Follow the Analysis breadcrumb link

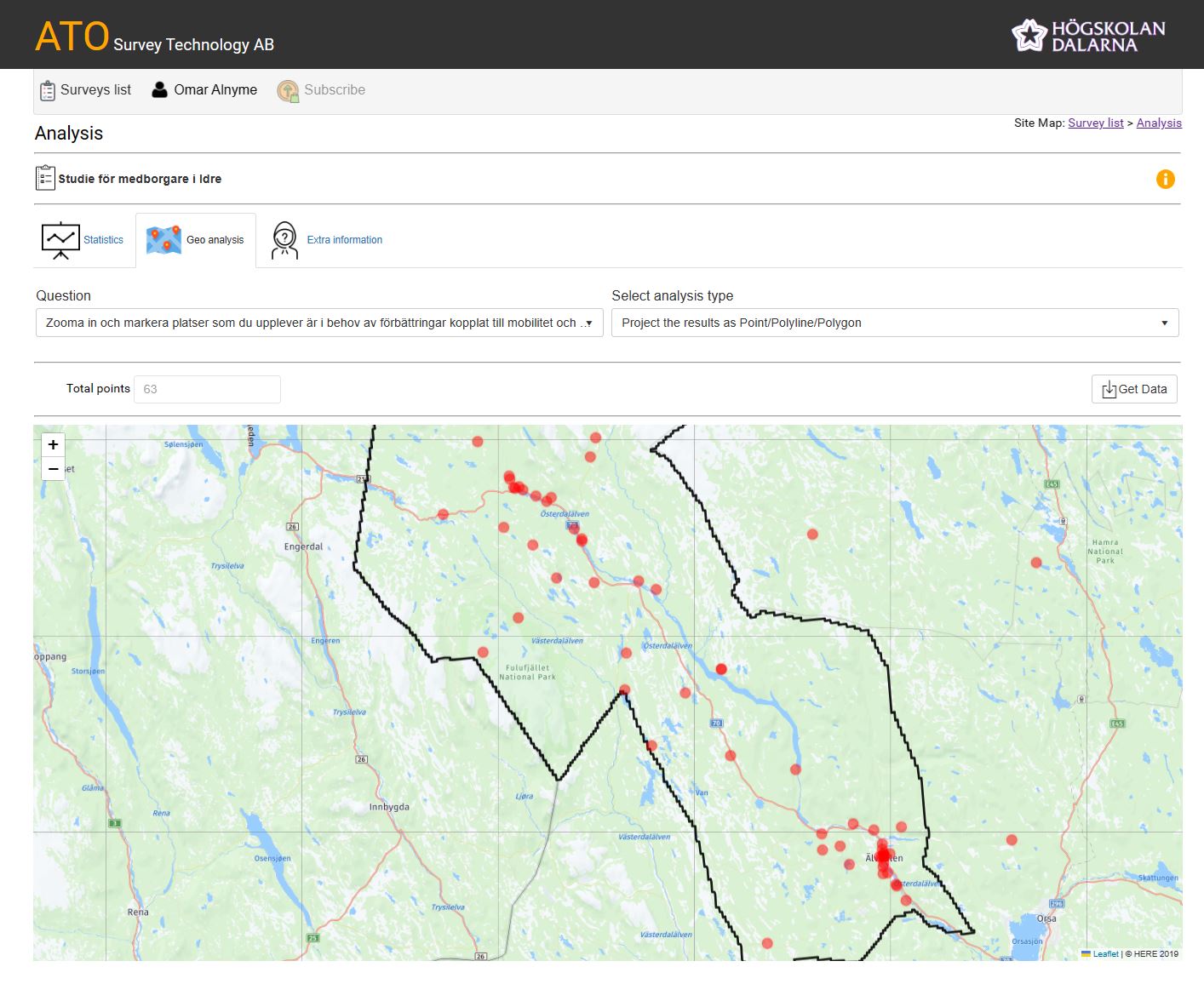coord(1158,123)
